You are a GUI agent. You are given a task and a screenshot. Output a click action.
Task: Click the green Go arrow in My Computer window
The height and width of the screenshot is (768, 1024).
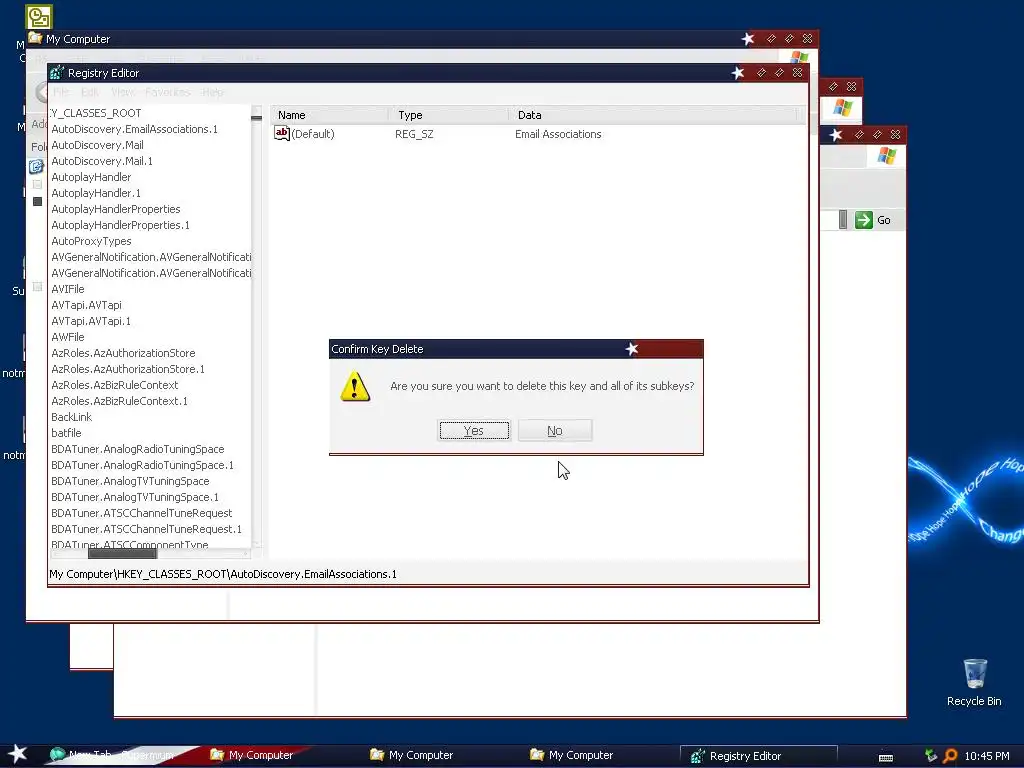click(x=863, y=220)
